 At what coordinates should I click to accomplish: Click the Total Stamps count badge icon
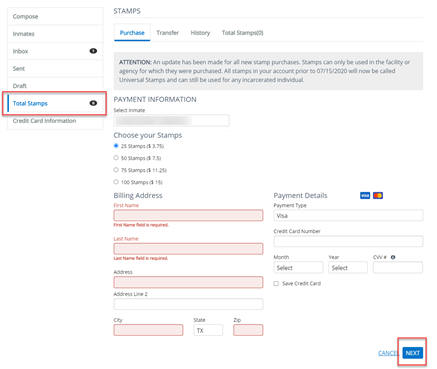click(x=93, y=103)
